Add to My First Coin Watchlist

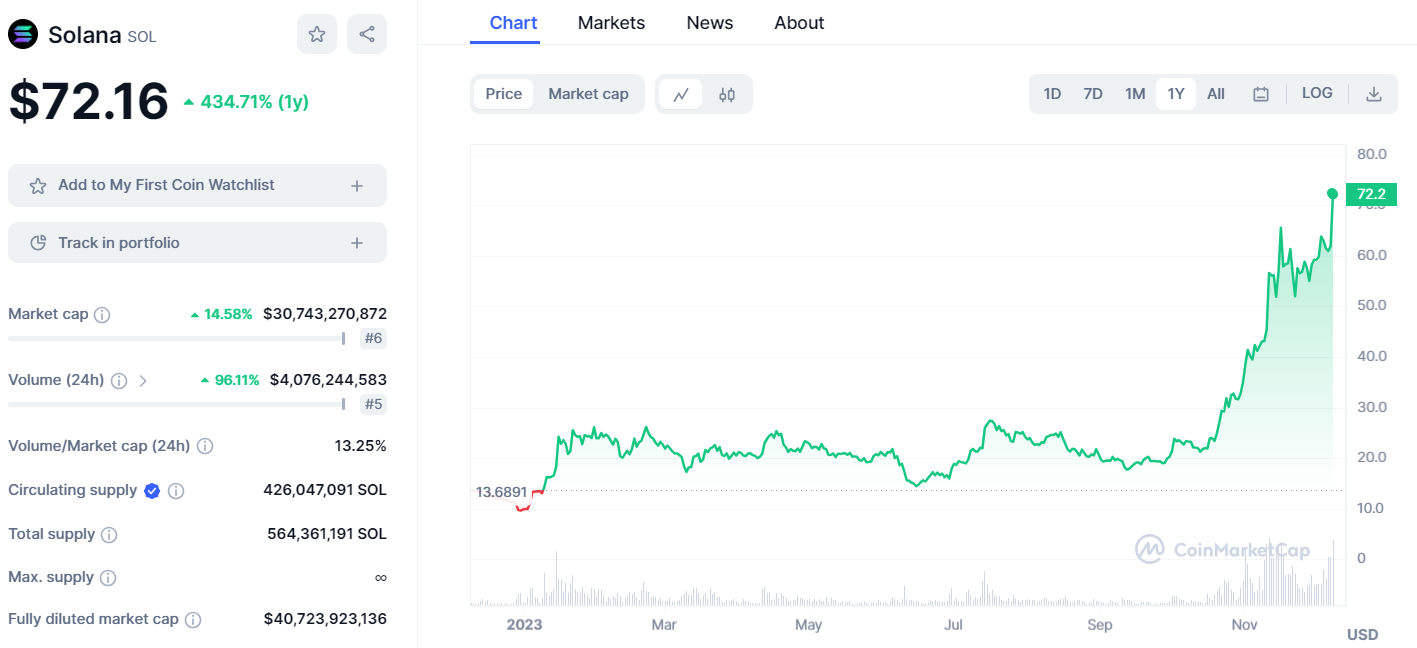pos(197,186)
